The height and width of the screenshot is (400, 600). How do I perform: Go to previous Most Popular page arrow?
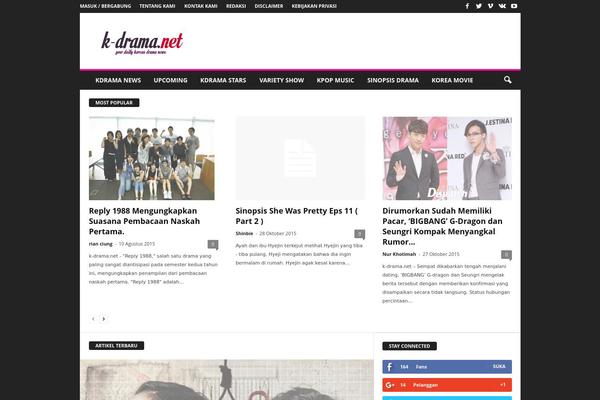point(93,318)
